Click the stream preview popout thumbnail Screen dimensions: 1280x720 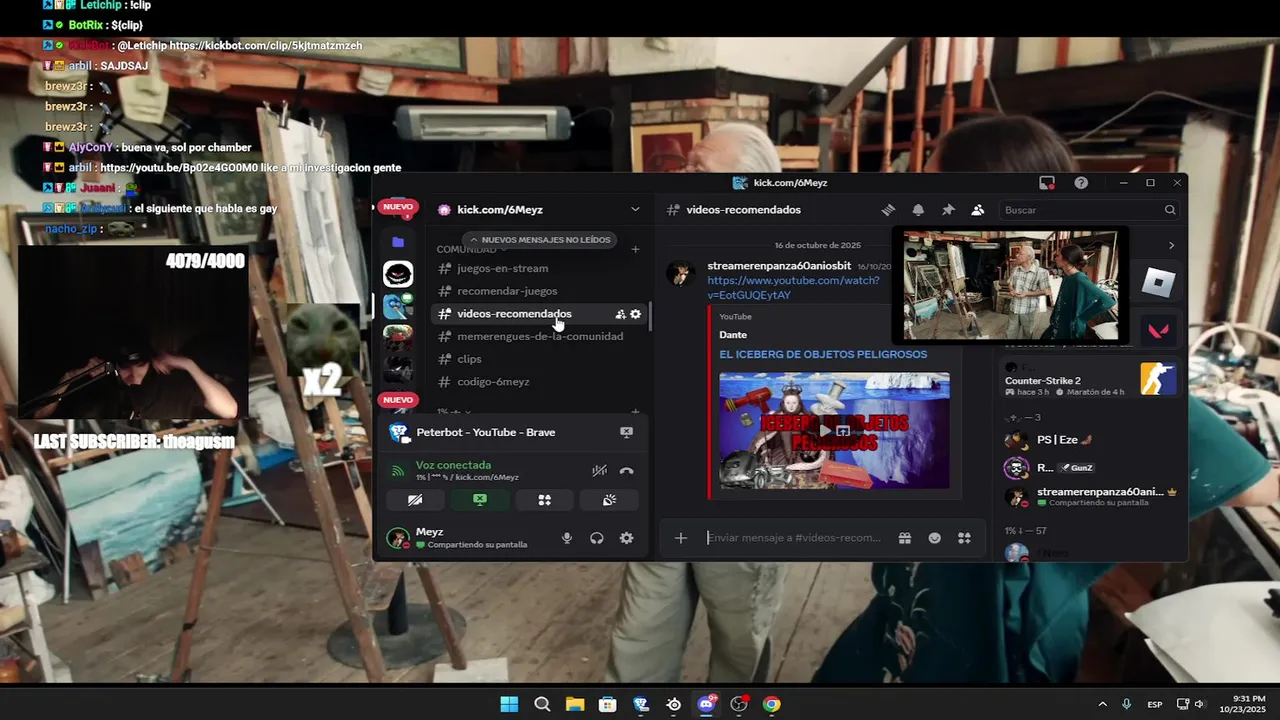[1011, 286]
